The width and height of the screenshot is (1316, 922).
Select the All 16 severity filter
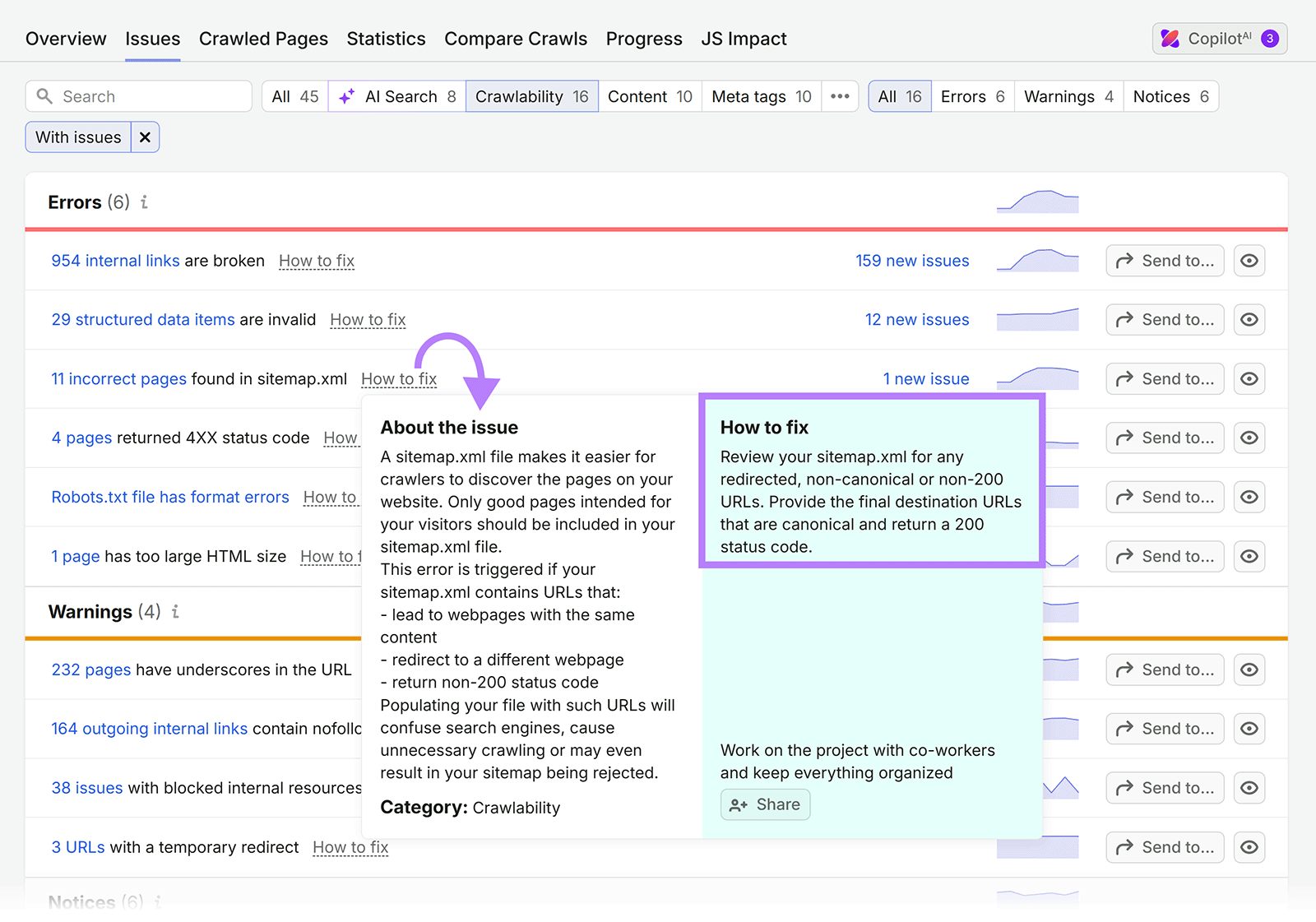point(900,96)
